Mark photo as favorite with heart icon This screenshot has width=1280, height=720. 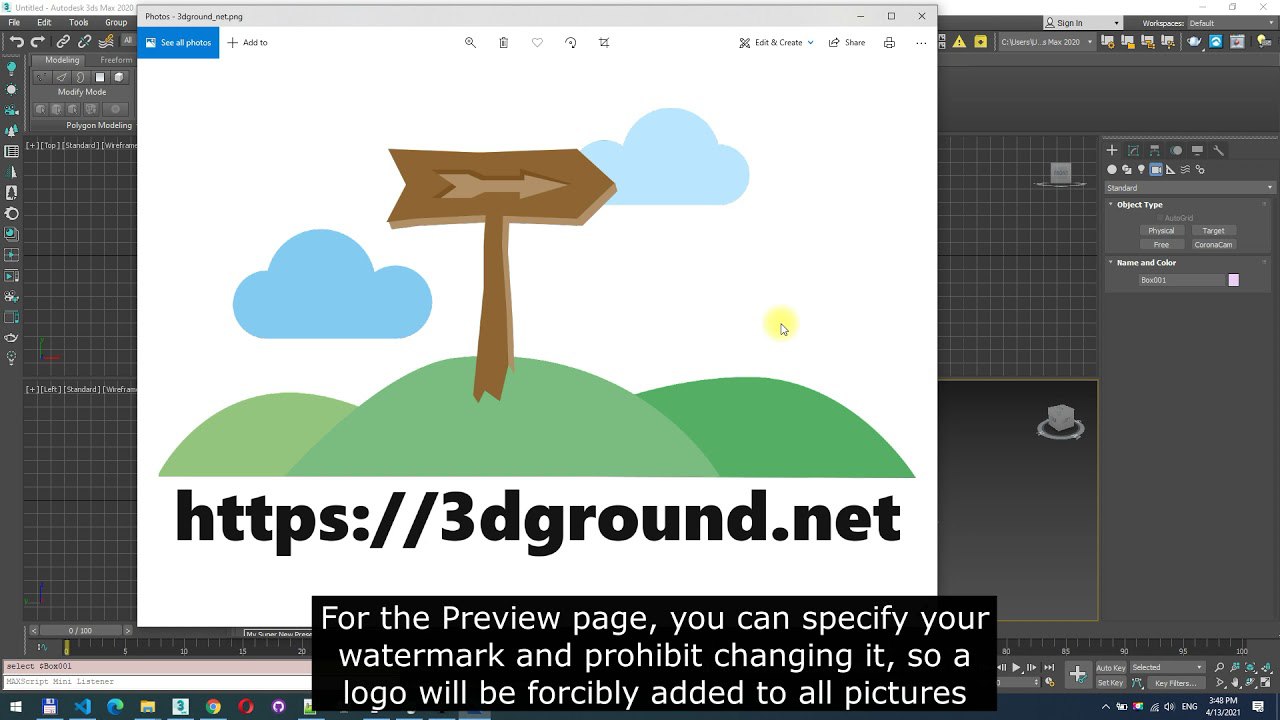537,43
